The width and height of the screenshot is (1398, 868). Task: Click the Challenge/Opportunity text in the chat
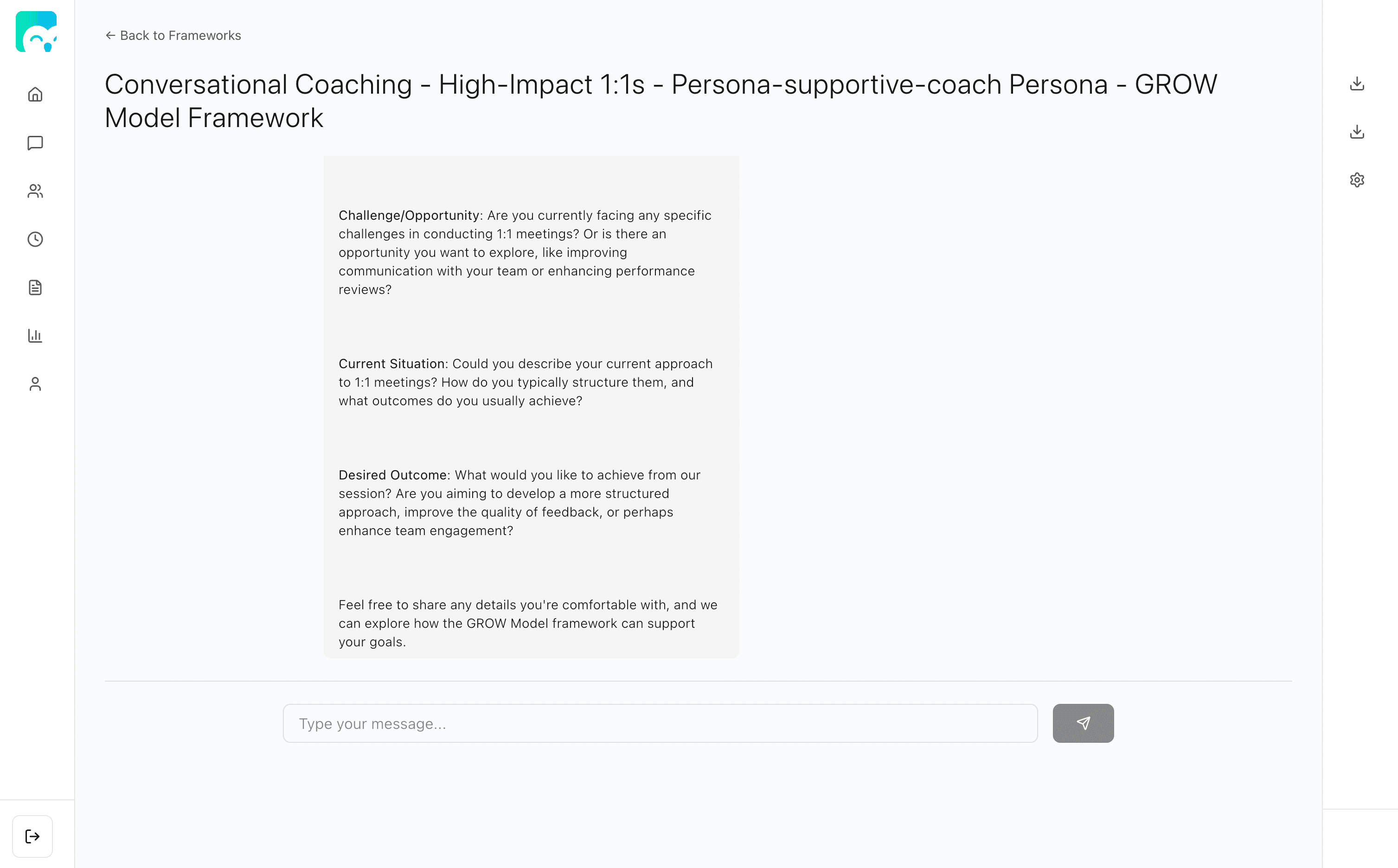point(409,215)
